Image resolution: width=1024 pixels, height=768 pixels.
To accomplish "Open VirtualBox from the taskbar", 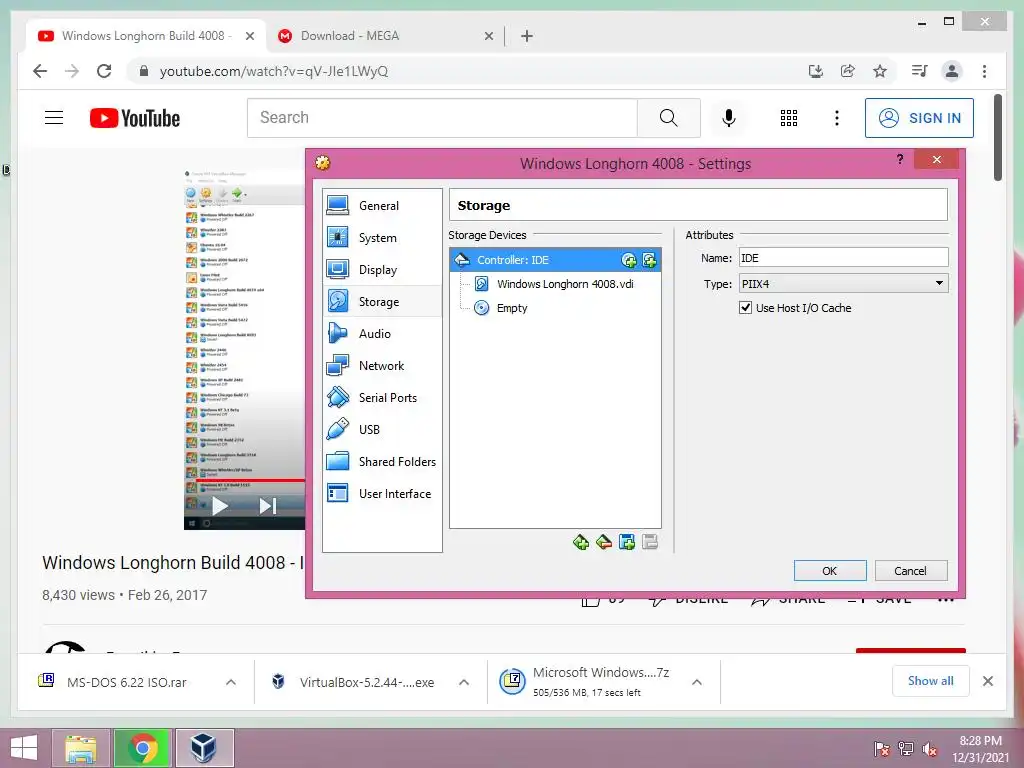I will pos(204,748).
